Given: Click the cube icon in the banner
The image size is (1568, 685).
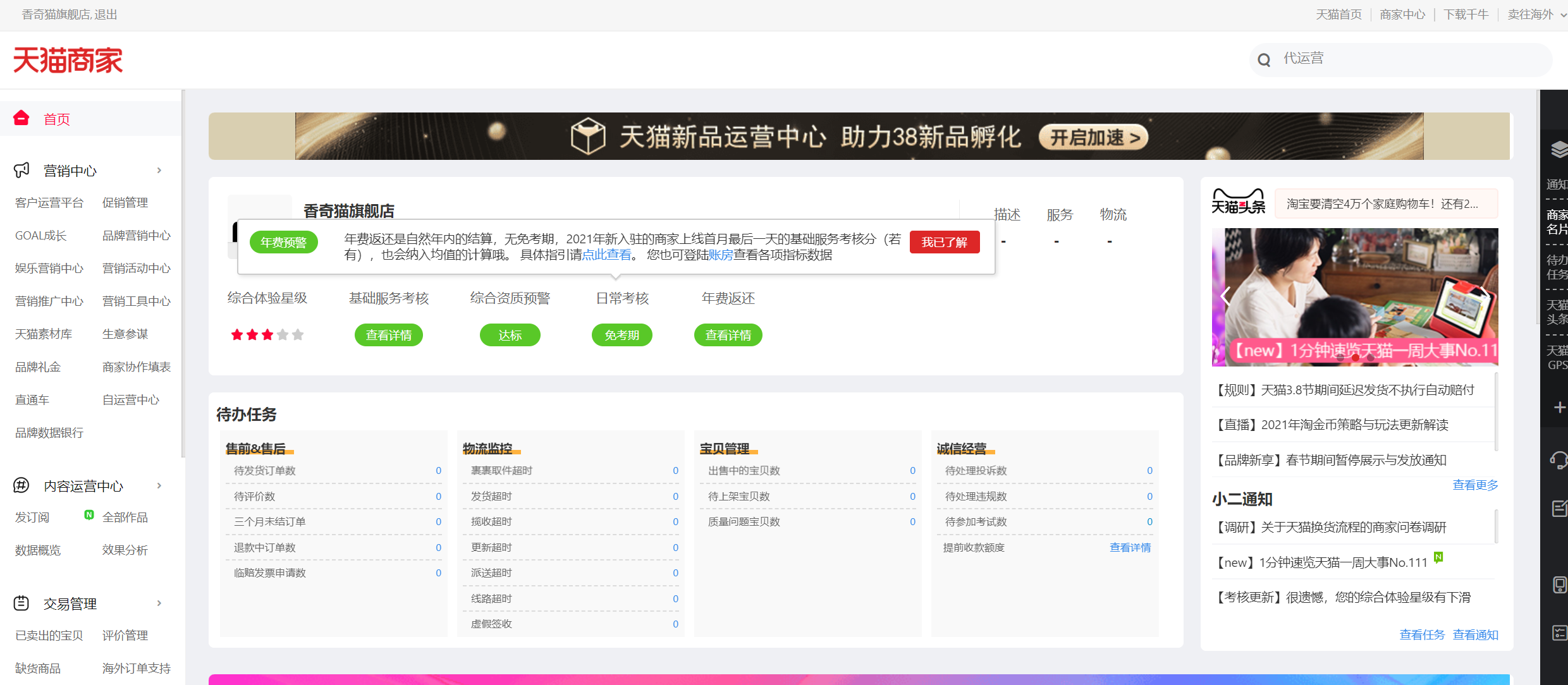Looking at the screenshot, I should (587, 136).
